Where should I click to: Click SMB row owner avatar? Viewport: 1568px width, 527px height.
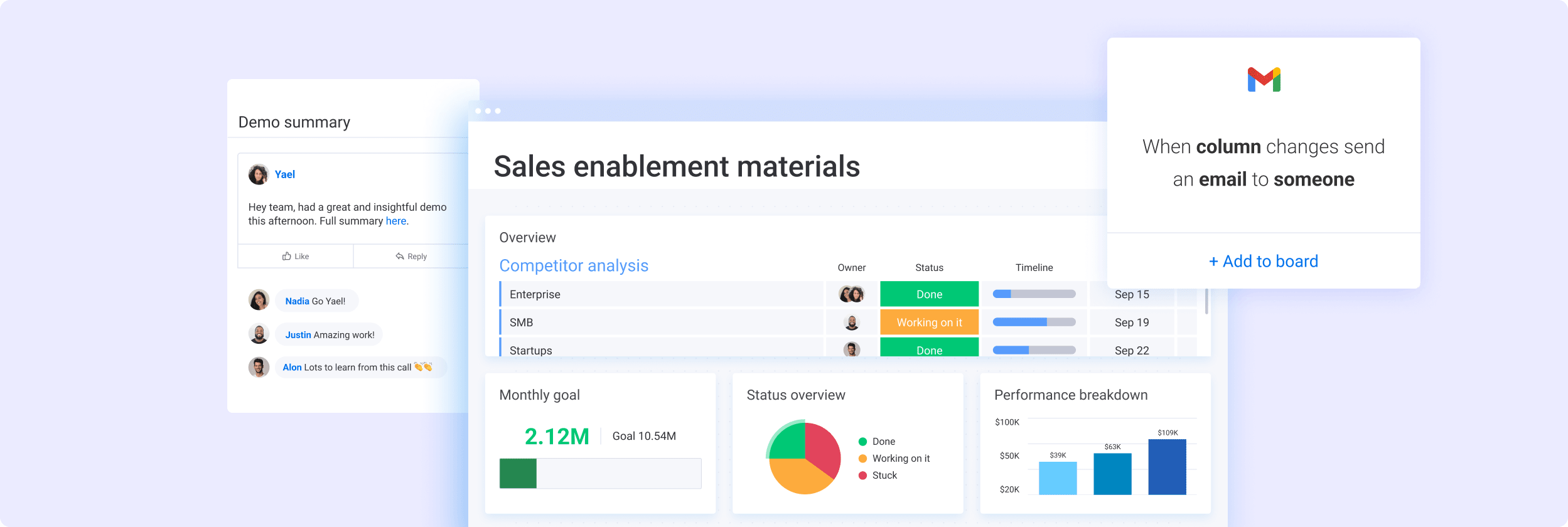tap(852, 322)
